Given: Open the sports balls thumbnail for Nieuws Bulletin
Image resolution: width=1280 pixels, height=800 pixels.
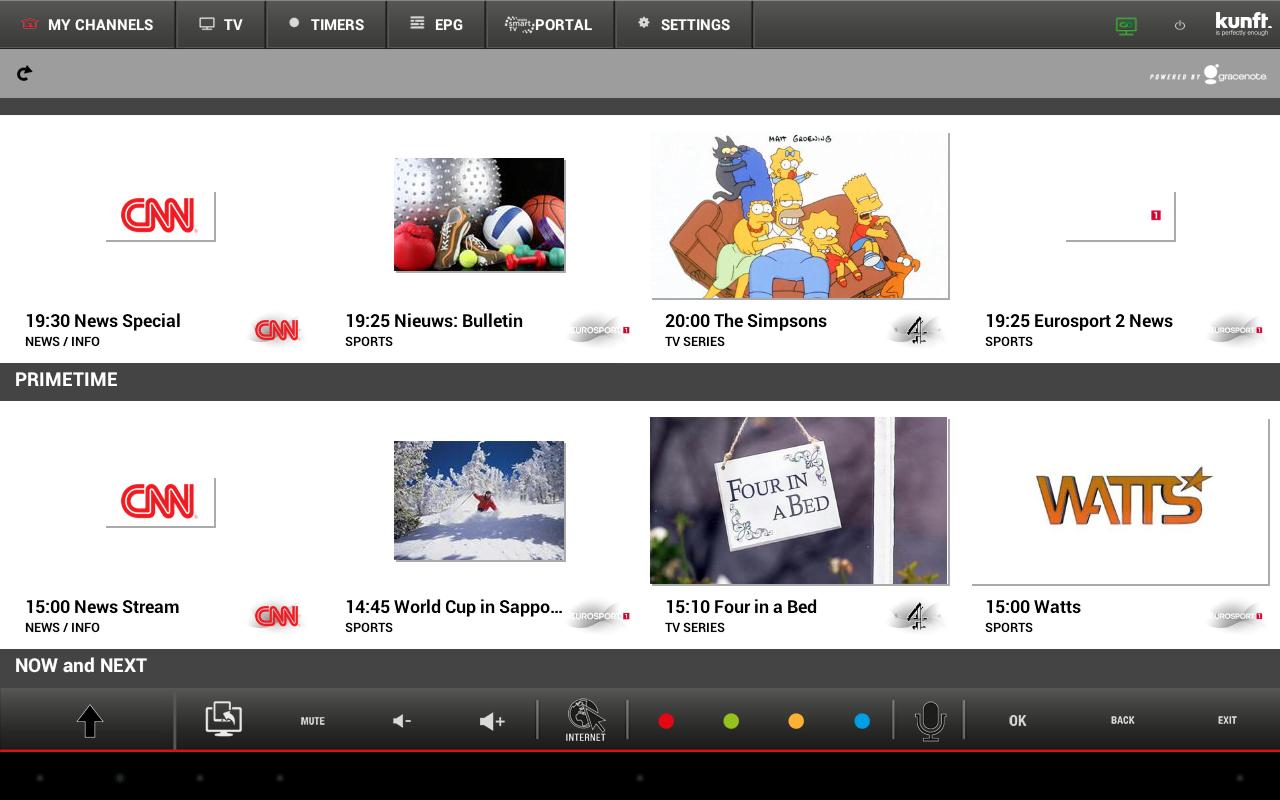Looking at the screenshot, I should (479, 214).
